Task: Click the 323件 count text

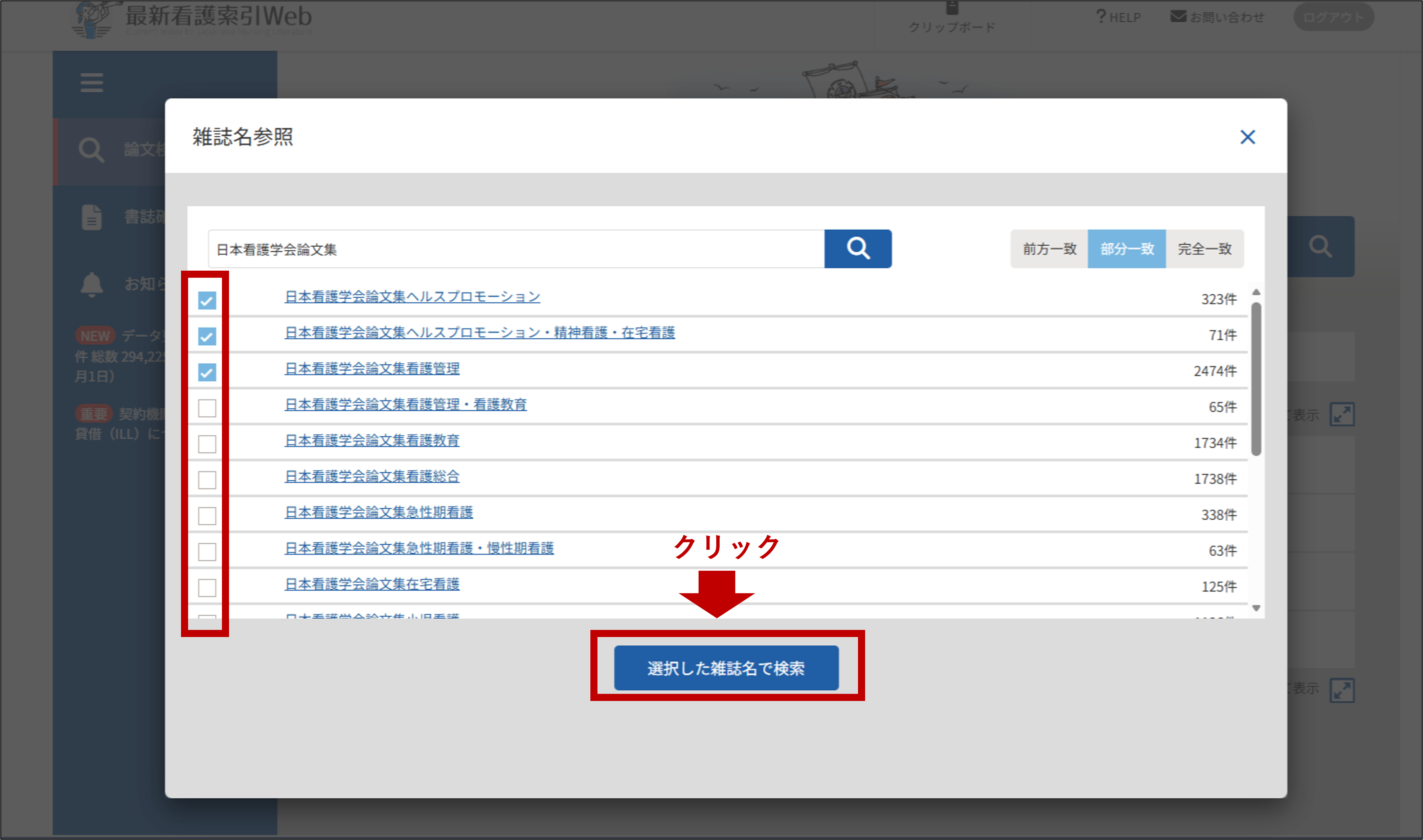Action: (1219, 299)
